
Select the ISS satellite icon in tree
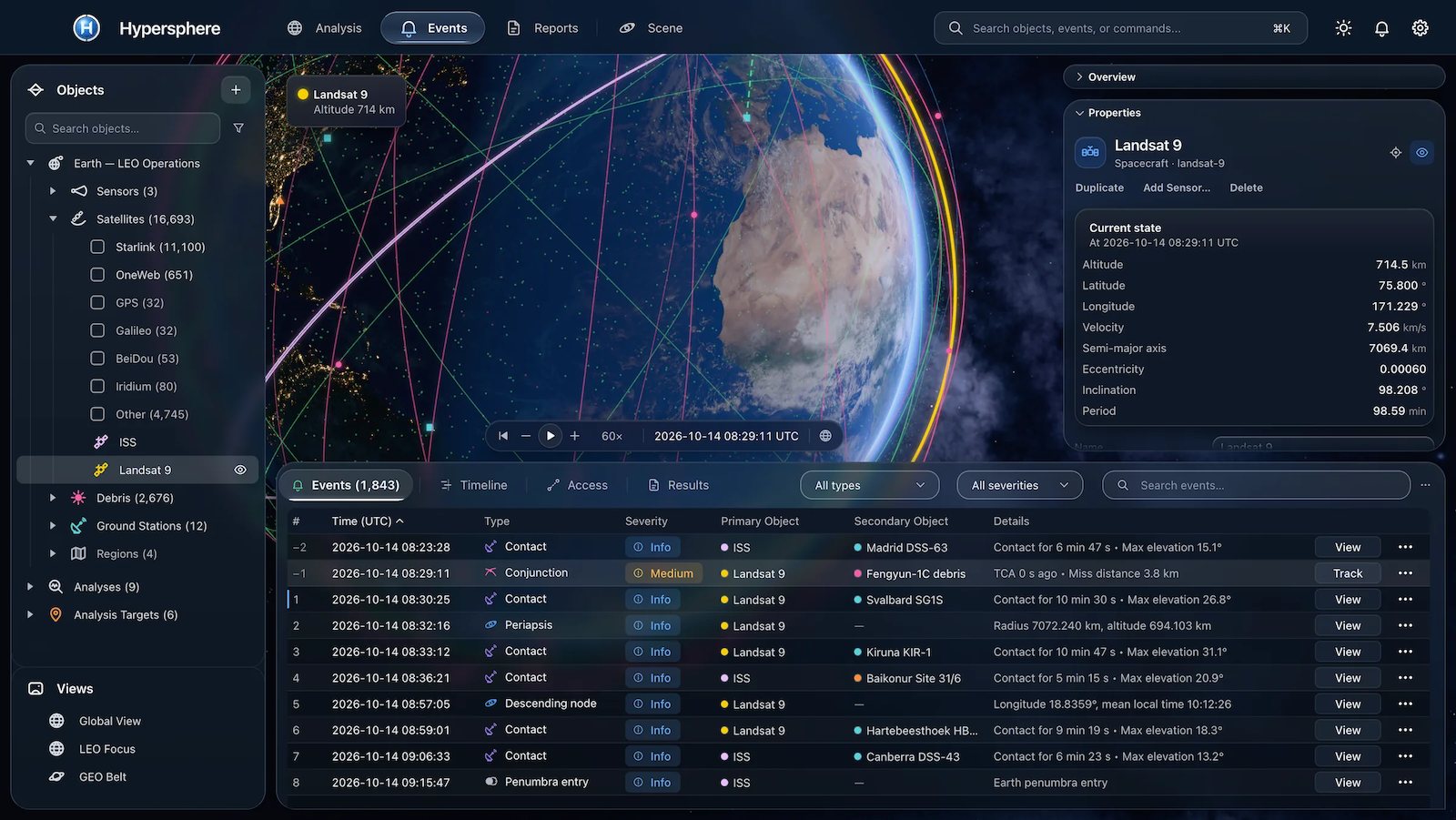point(101,442)
